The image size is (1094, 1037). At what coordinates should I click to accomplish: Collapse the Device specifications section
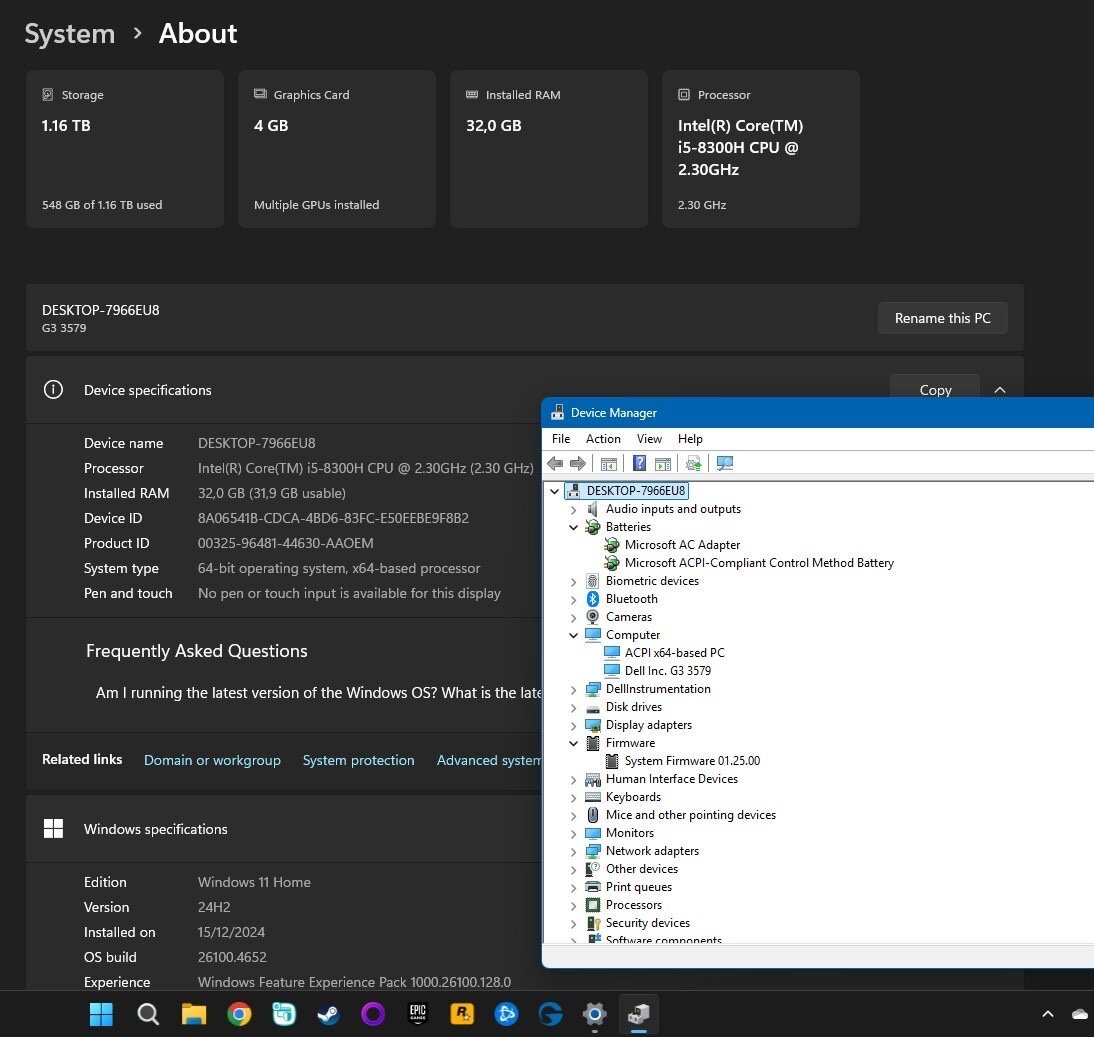tap(1000, 389)
